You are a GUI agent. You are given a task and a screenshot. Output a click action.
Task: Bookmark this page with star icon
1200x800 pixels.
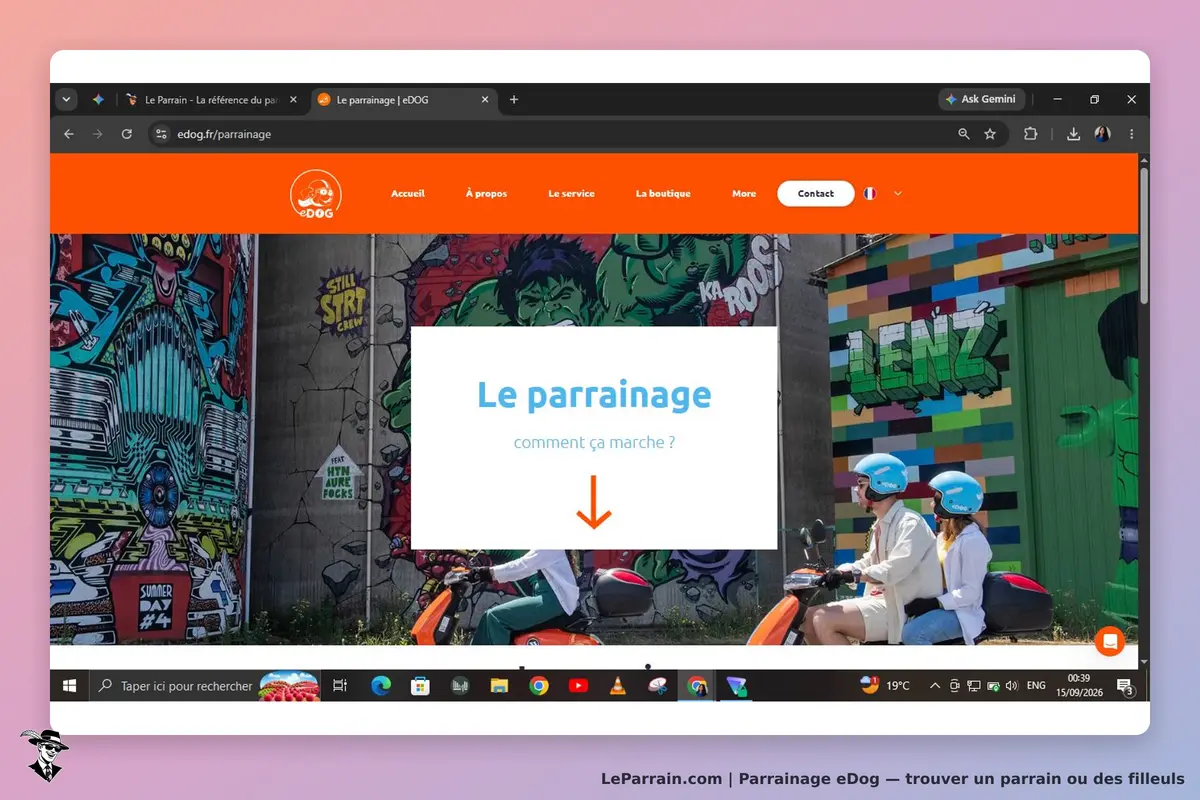pos(990,134)
